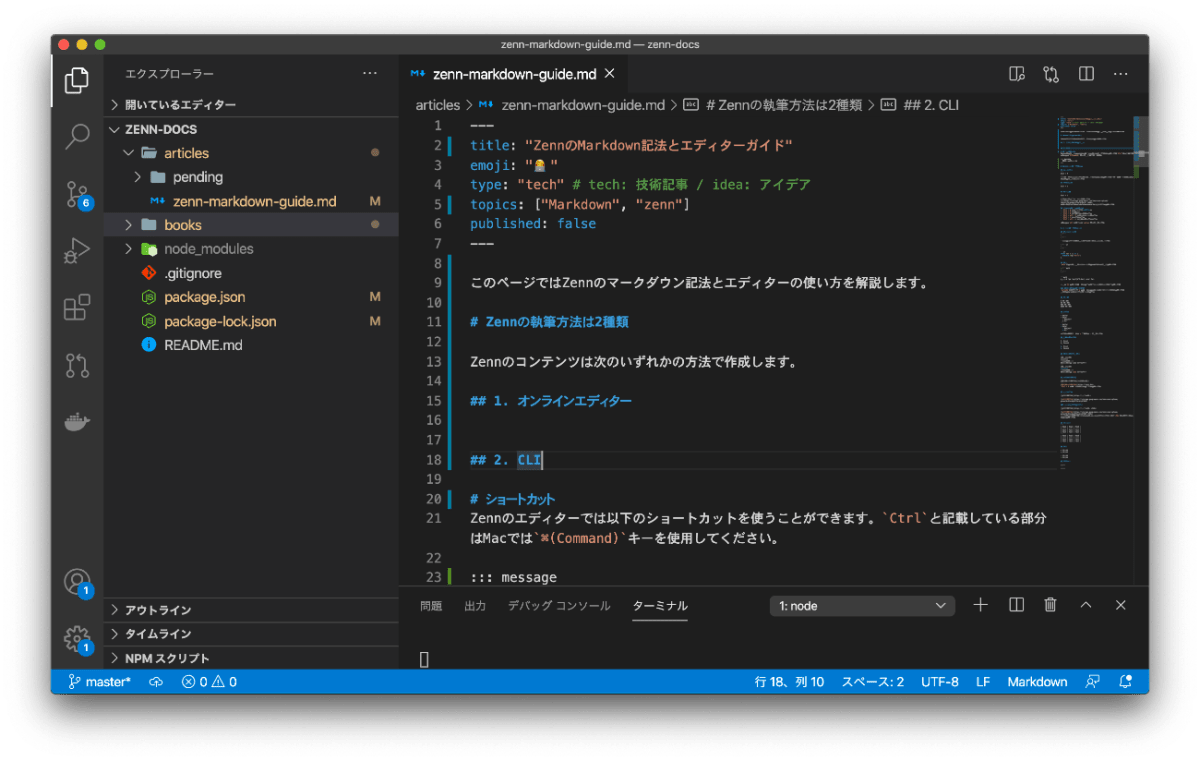The width and height of the screenshot is (1200, 761).
Task: Expand the node_modules folder
Action: pyautogui.click(x=251, y=249)
